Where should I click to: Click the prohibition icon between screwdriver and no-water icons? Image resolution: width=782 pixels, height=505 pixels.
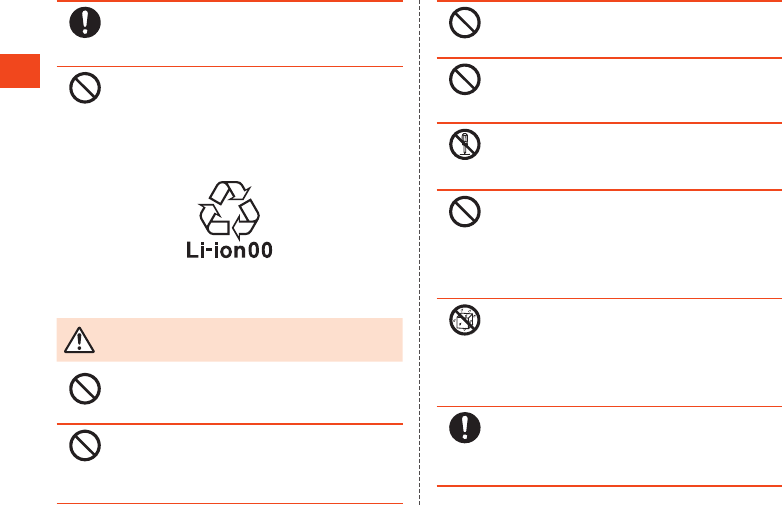click(465, 212)
